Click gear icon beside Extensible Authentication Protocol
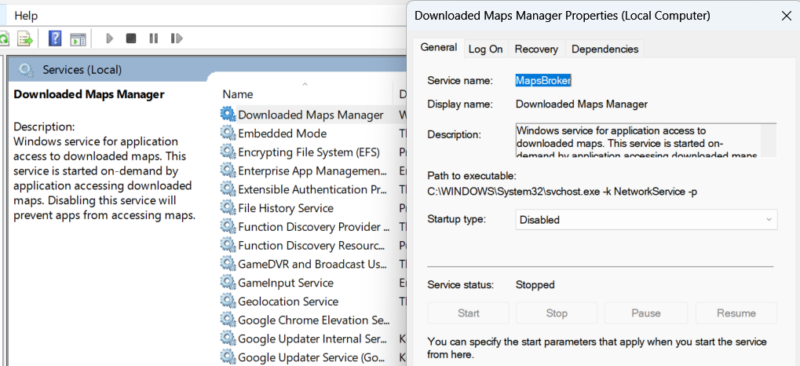Screen dimensions: 800x366 coord(228,189)
